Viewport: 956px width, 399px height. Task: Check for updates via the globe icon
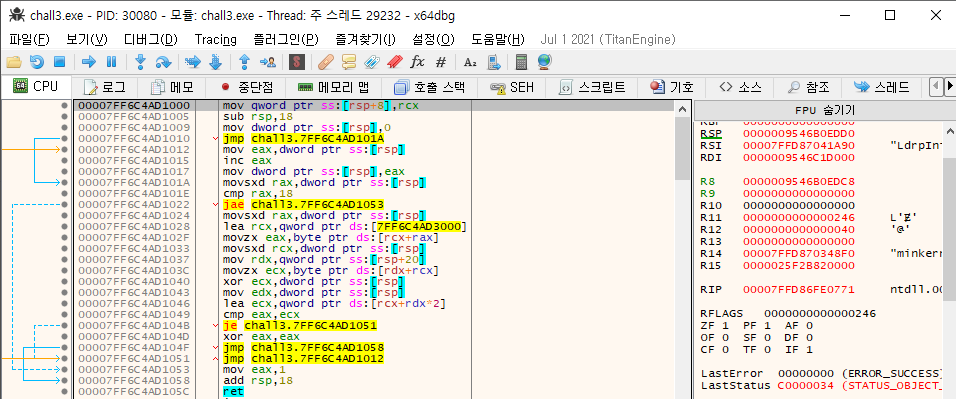(544, 62)
